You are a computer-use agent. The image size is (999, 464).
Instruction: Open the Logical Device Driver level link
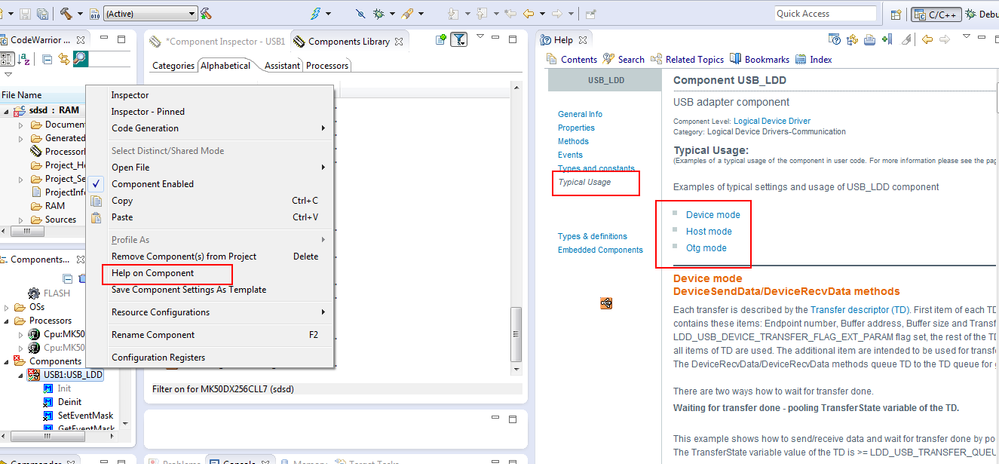[772, 120]
